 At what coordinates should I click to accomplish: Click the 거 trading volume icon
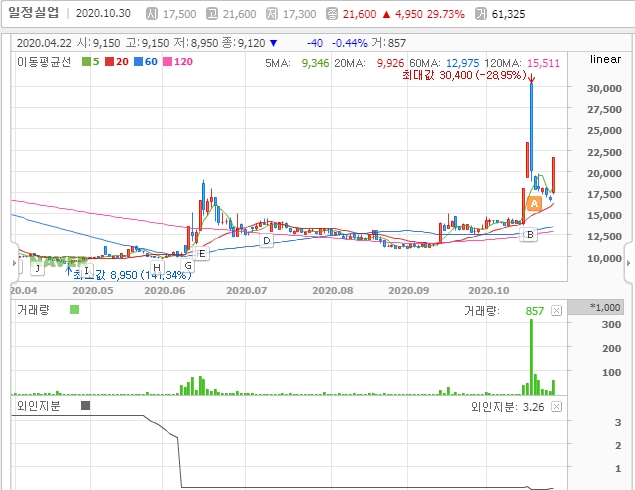(481, 14)
